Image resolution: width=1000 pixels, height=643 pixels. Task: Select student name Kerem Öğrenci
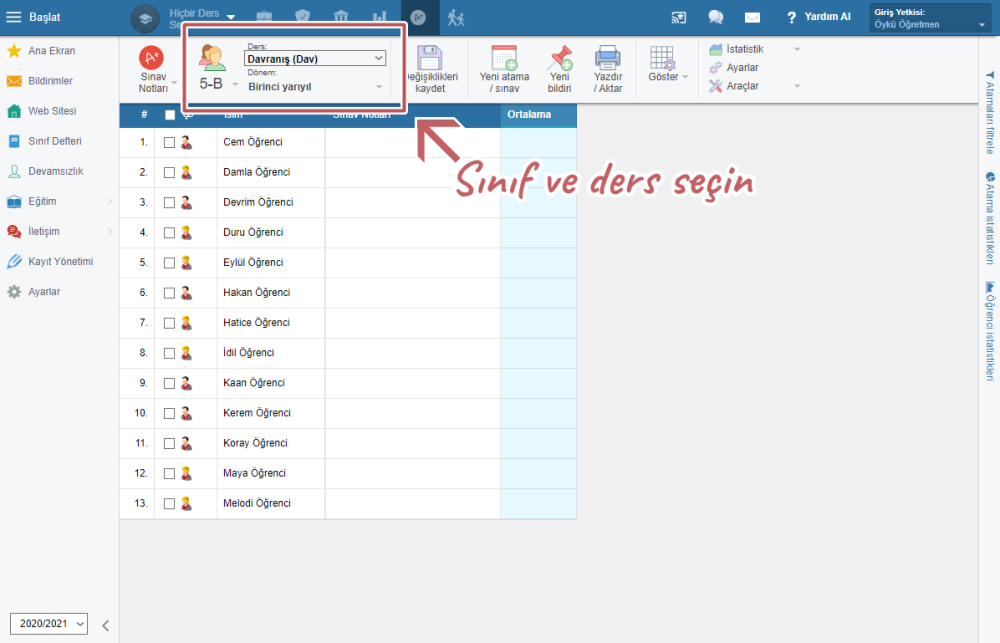256,413
